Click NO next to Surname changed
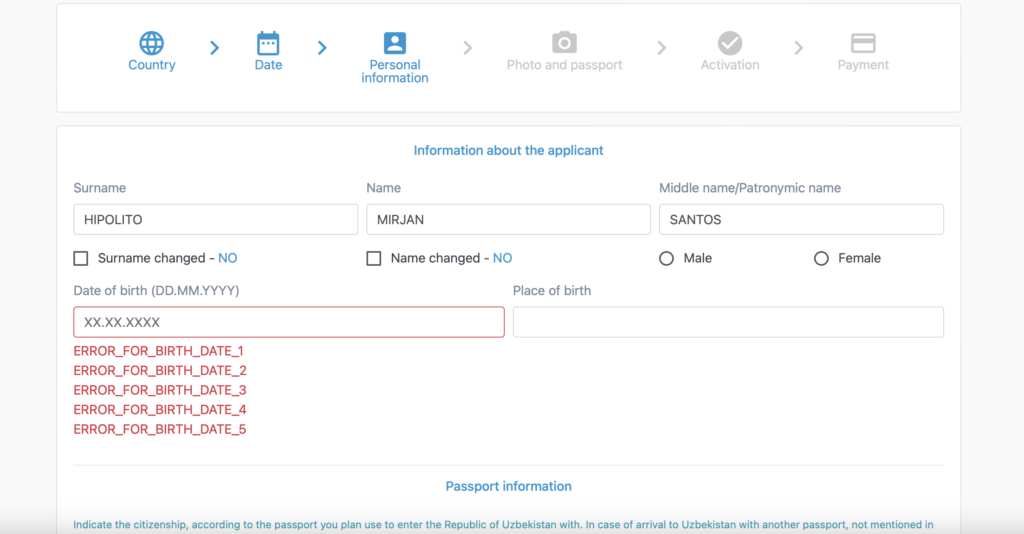Viewport: 1024px width, 534px height. coord(227,258)
